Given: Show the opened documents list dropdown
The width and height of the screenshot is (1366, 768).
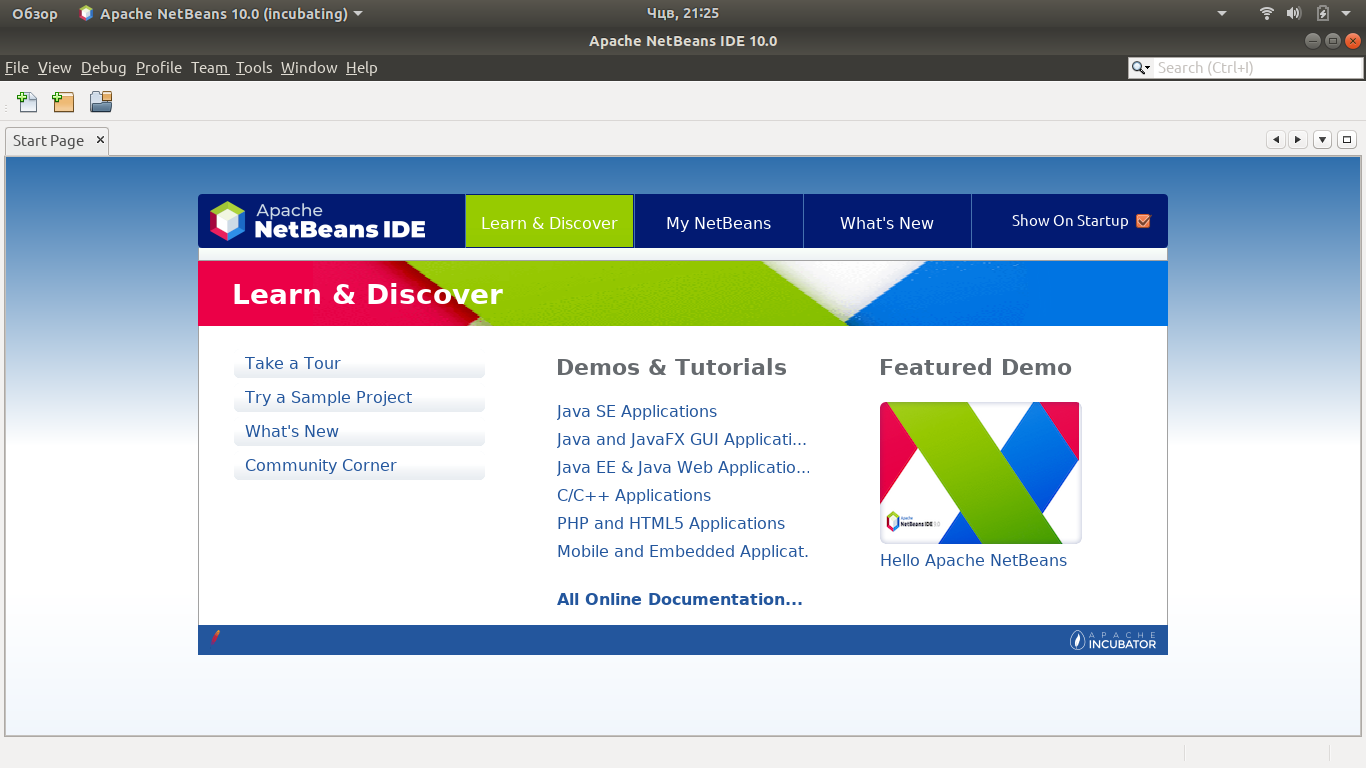Looking at the screenshot, I should [x=1322, y=140].
